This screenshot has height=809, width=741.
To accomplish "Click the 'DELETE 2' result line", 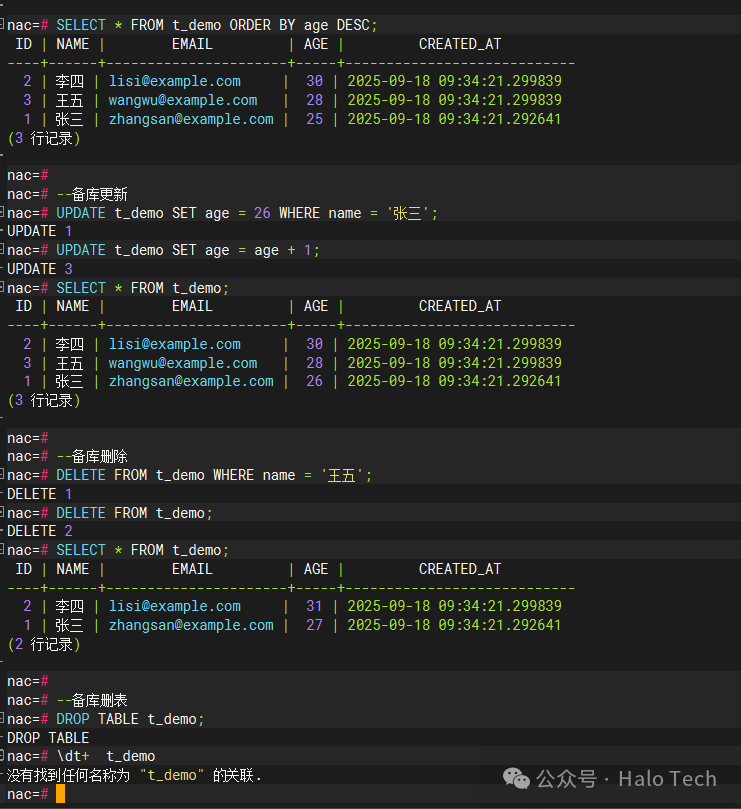I will [39, 531].
